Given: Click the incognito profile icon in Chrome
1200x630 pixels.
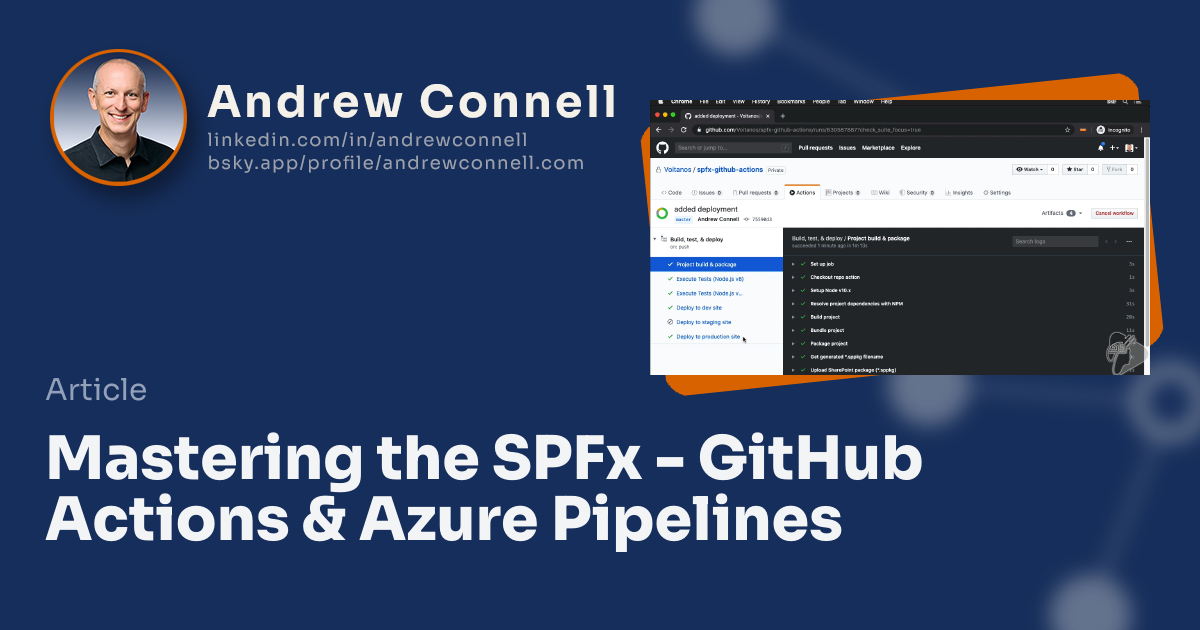Looking at the screenshot, I should (x=1099, y=130).
